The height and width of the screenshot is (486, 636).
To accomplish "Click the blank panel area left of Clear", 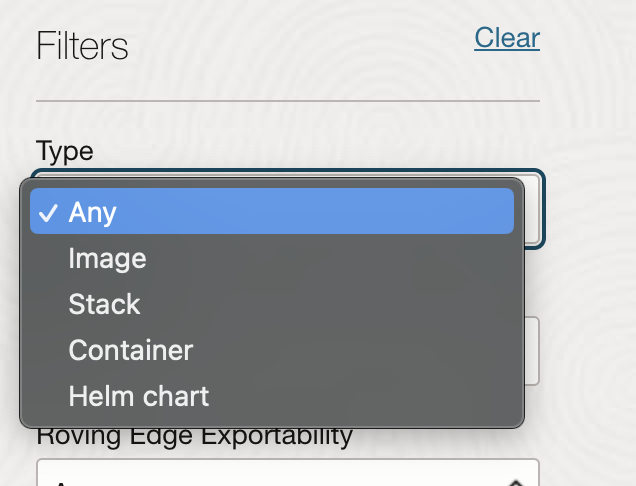I will pyautogui.click(x=300, y=45).
